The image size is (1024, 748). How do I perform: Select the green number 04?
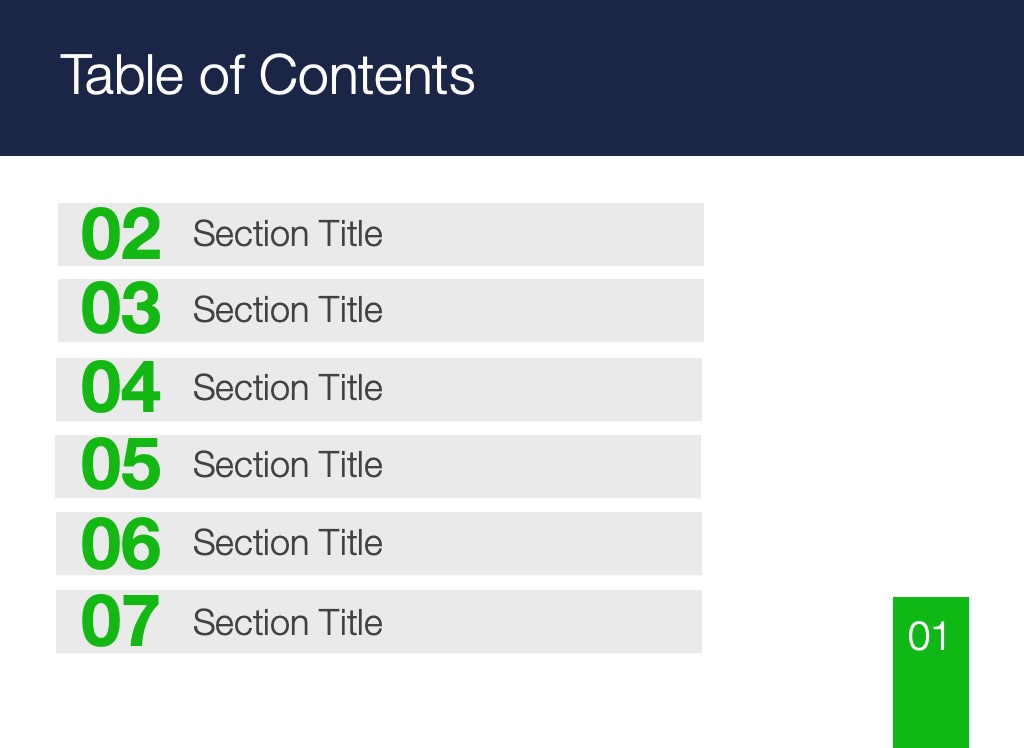tap(121, 387)
